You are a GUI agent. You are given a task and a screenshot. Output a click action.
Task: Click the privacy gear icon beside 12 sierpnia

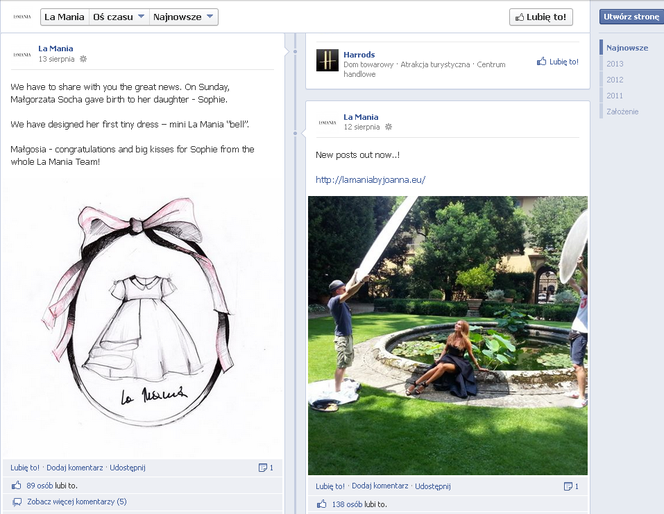click(x=388, y=127)
